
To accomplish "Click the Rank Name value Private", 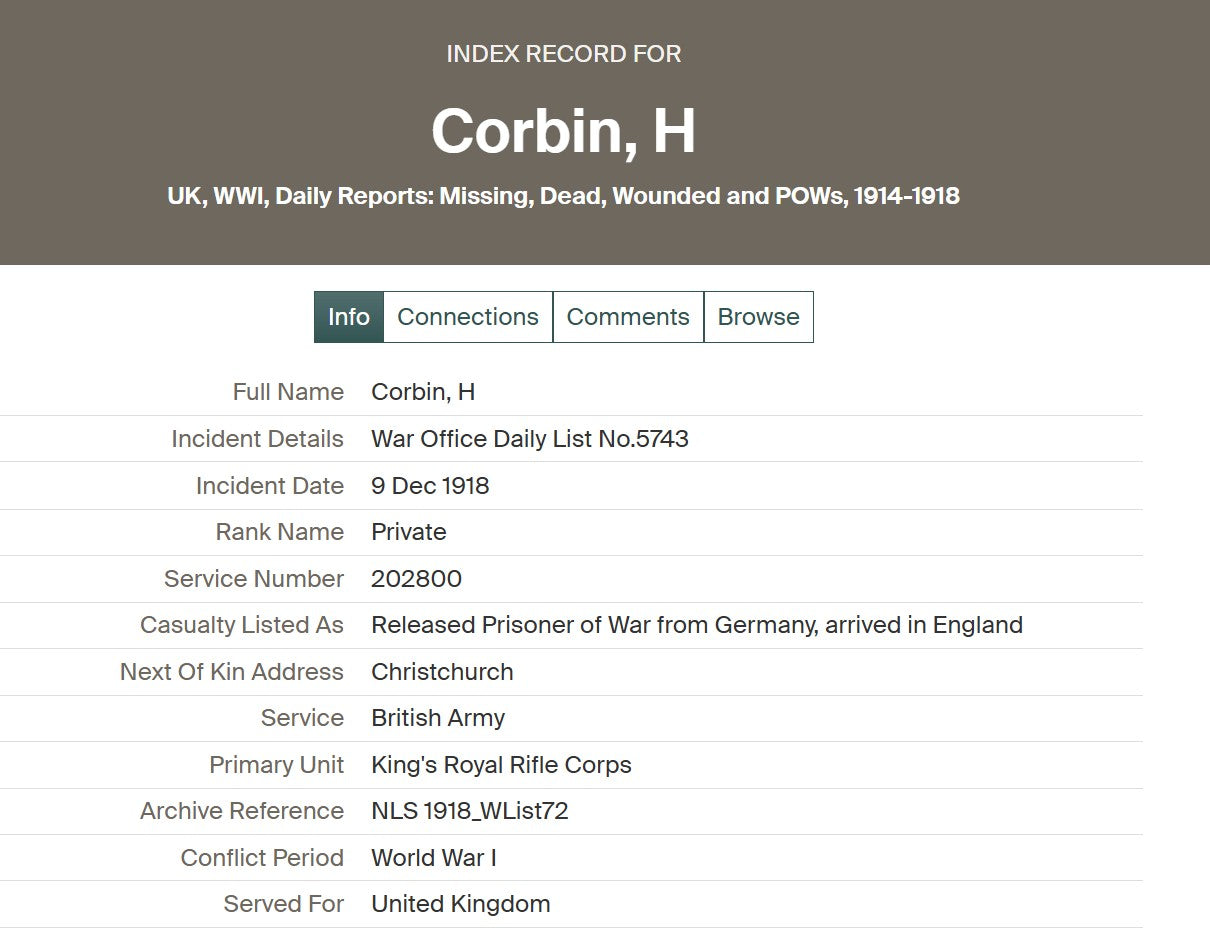I will tap(409, 532).
